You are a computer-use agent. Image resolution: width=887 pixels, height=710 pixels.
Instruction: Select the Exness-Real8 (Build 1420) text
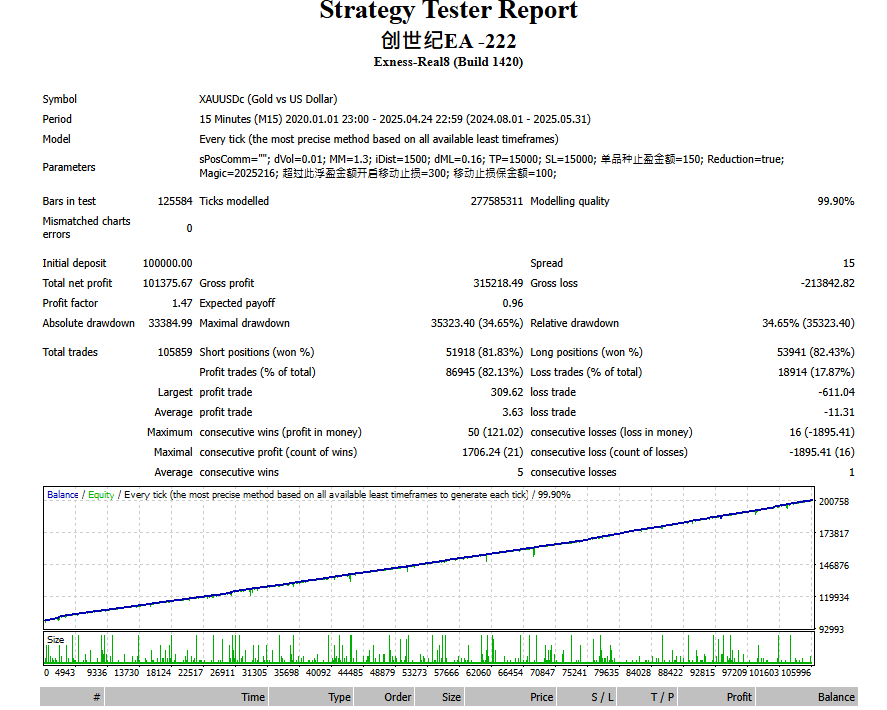[x=448, y=62]
